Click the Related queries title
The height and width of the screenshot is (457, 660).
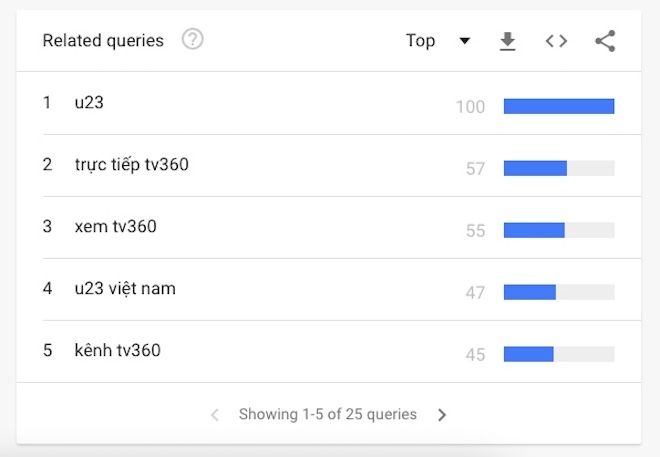tap(103, 41)
